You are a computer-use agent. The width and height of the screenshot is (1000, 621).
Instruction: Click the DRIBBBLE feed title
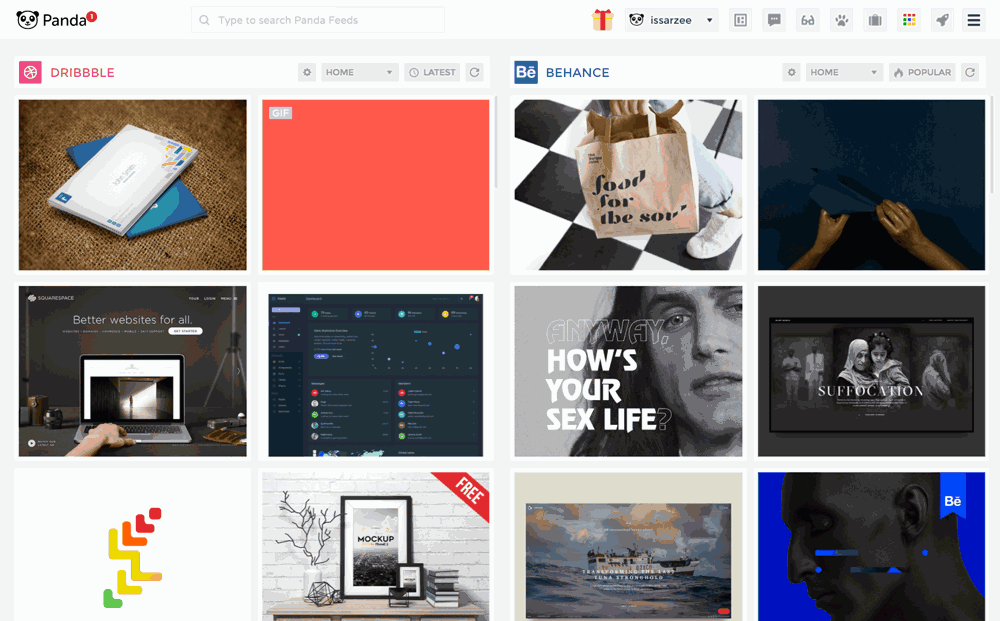[x=82, y=73]
